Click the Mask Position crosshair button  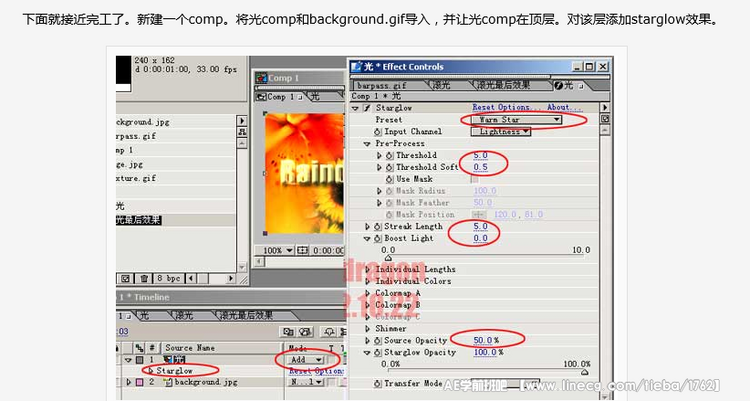[x=479, y=215]
